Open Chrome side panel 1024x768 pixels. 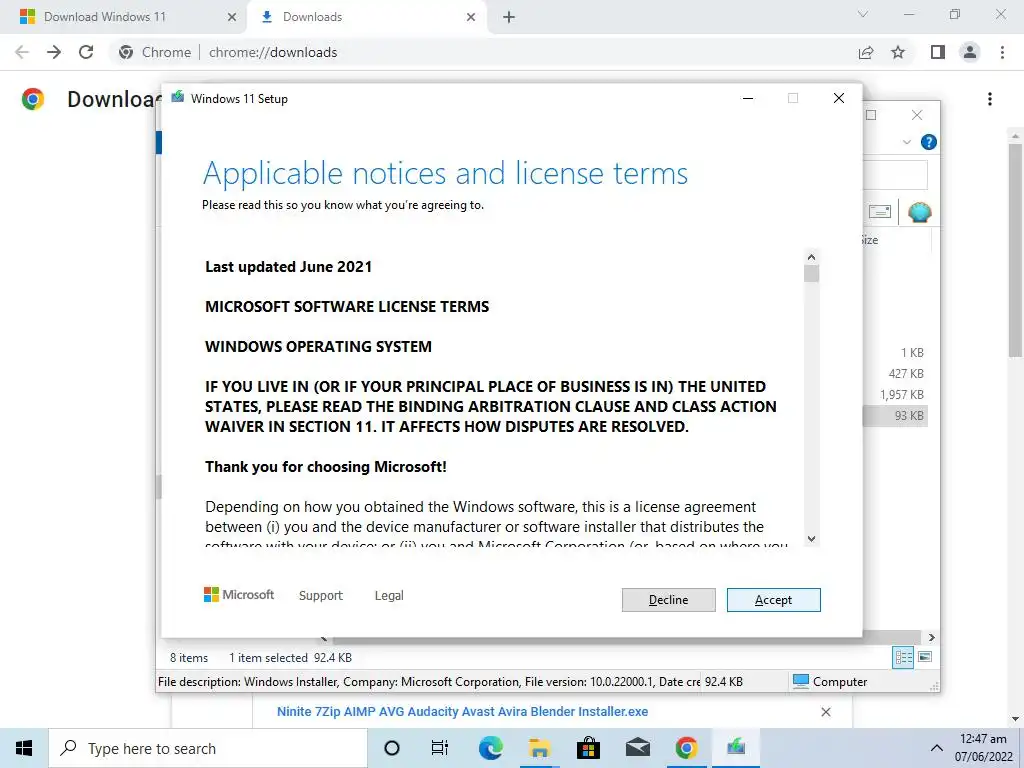[938, 52]
